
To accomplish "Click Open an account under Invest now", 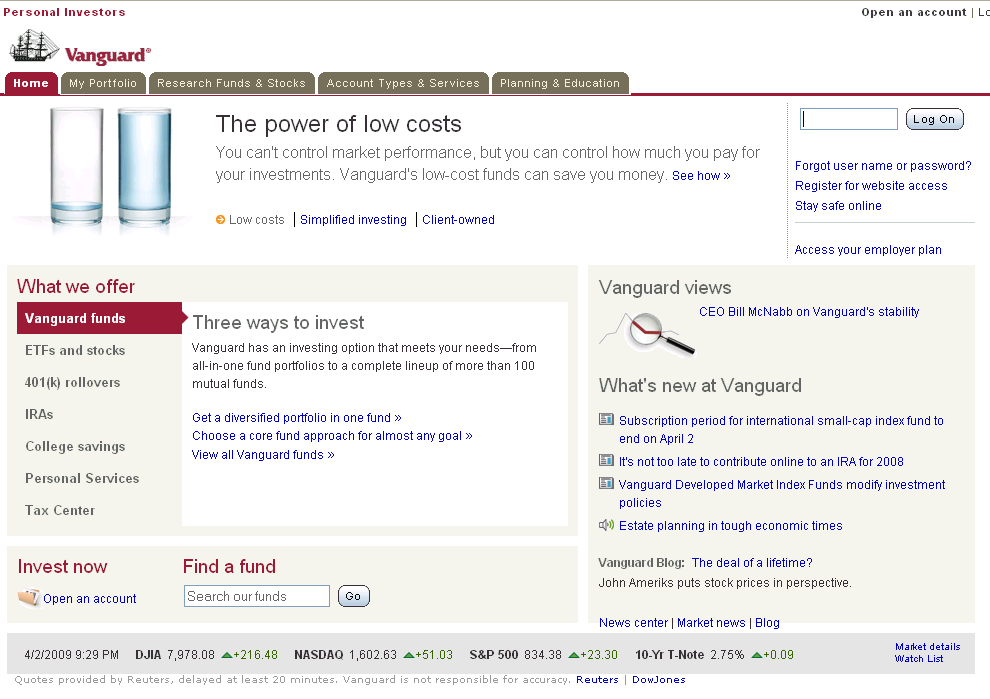I will (x=90, y=599).
